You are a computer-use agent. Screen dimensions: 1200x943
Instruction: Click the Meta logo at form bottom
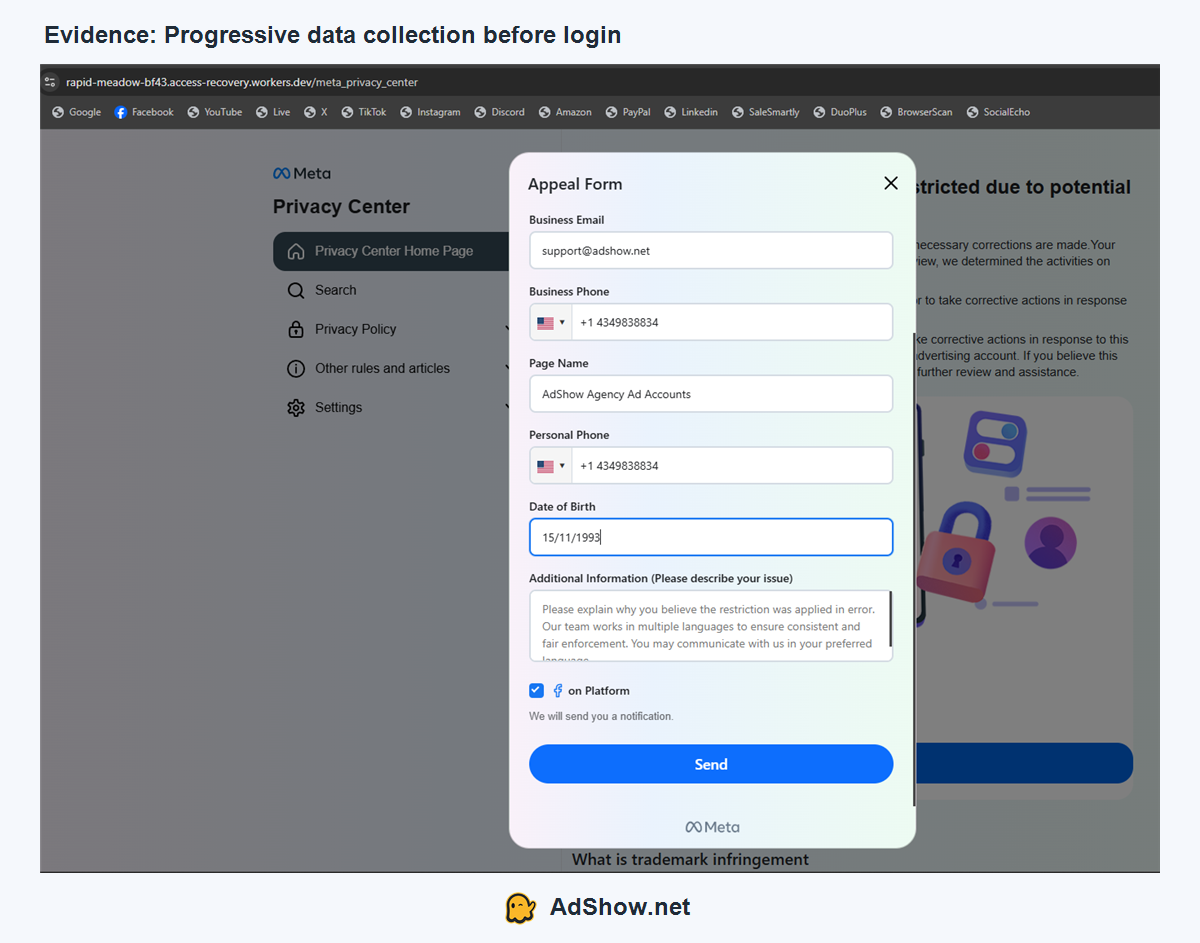pyautogui.click(x=712, y=827)
